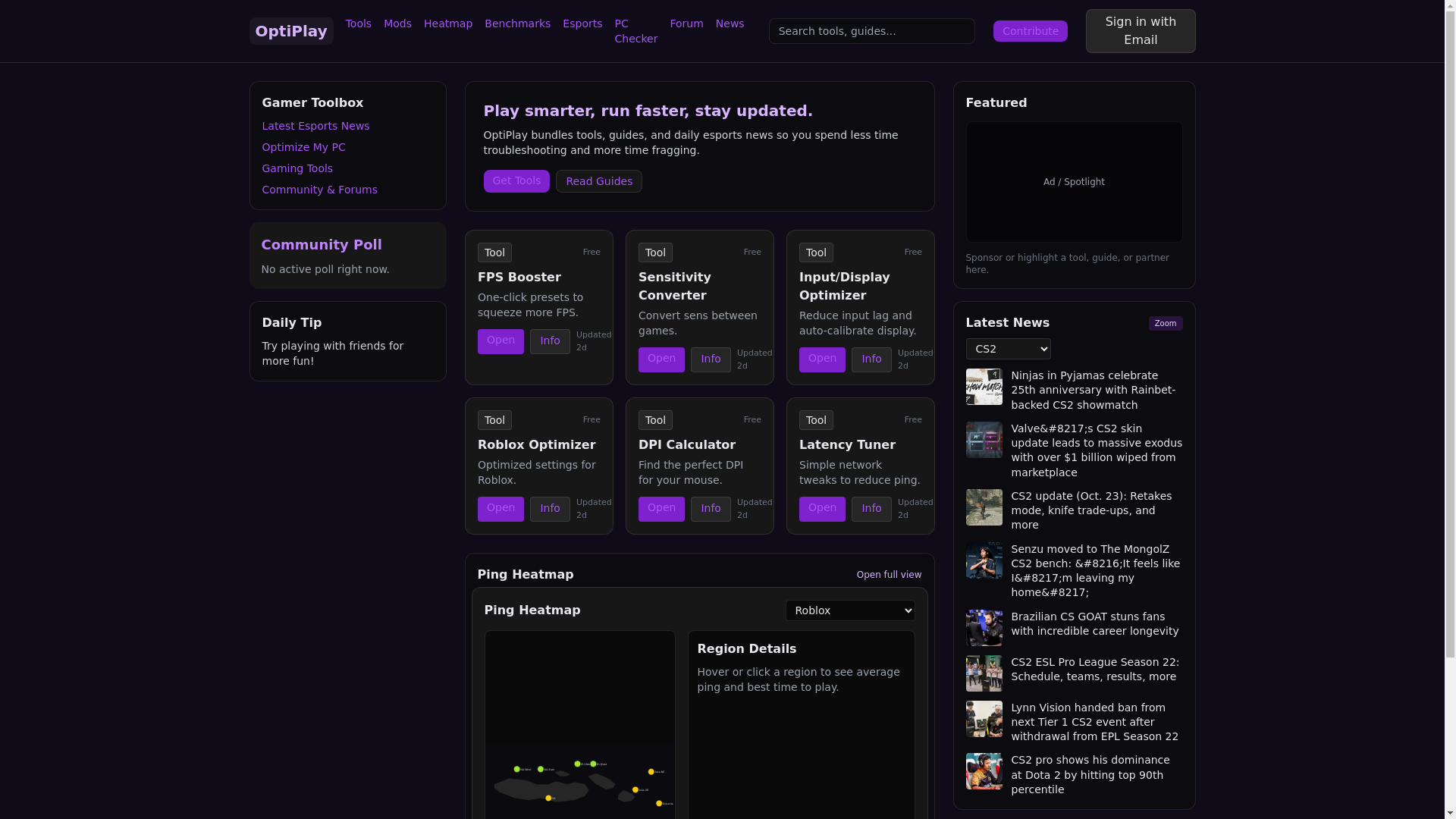1456x819 pixels.
Task: Open the Mods nav item
Action: 397,24
